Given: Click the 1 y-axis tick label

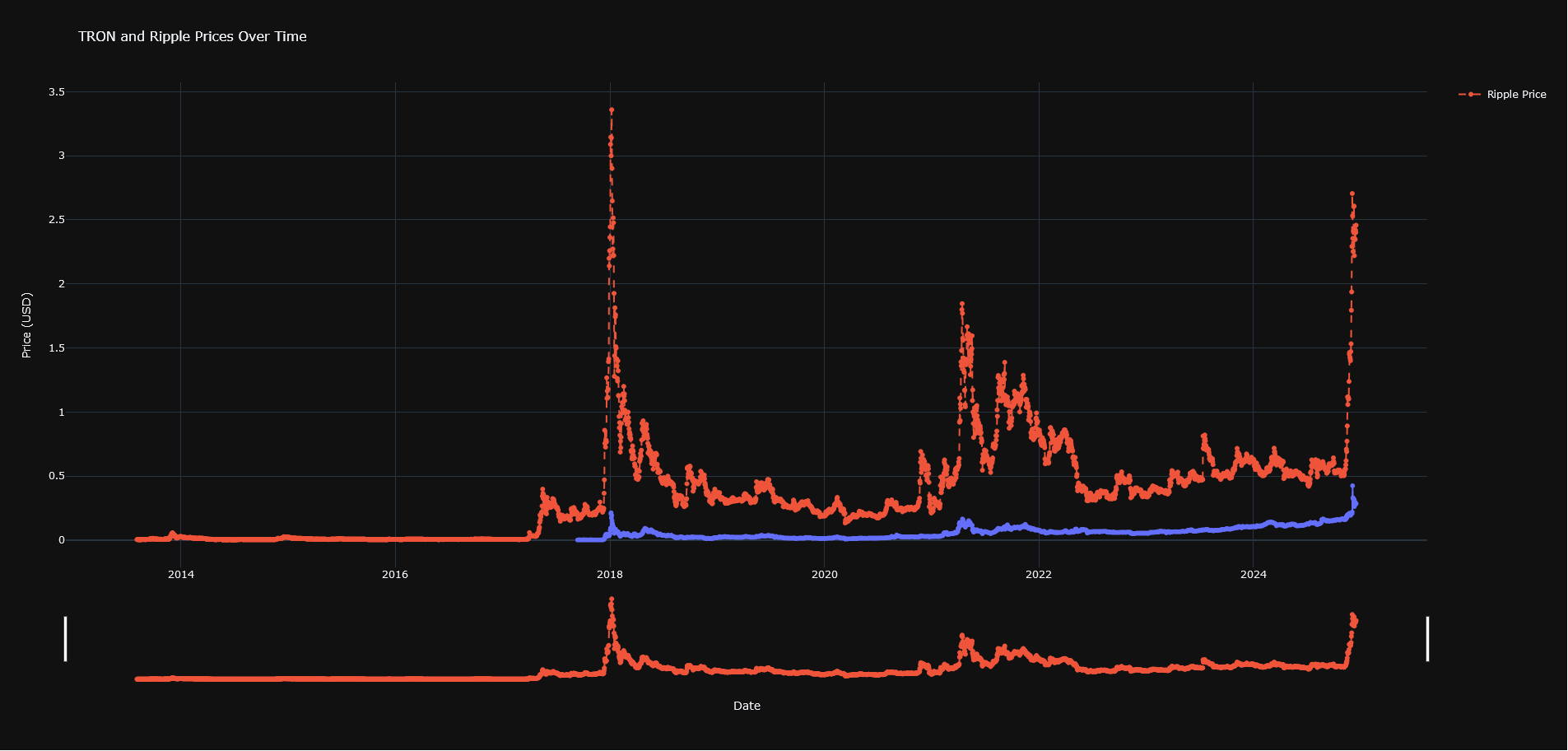Looking at the screenshot, I should (62, 412).
